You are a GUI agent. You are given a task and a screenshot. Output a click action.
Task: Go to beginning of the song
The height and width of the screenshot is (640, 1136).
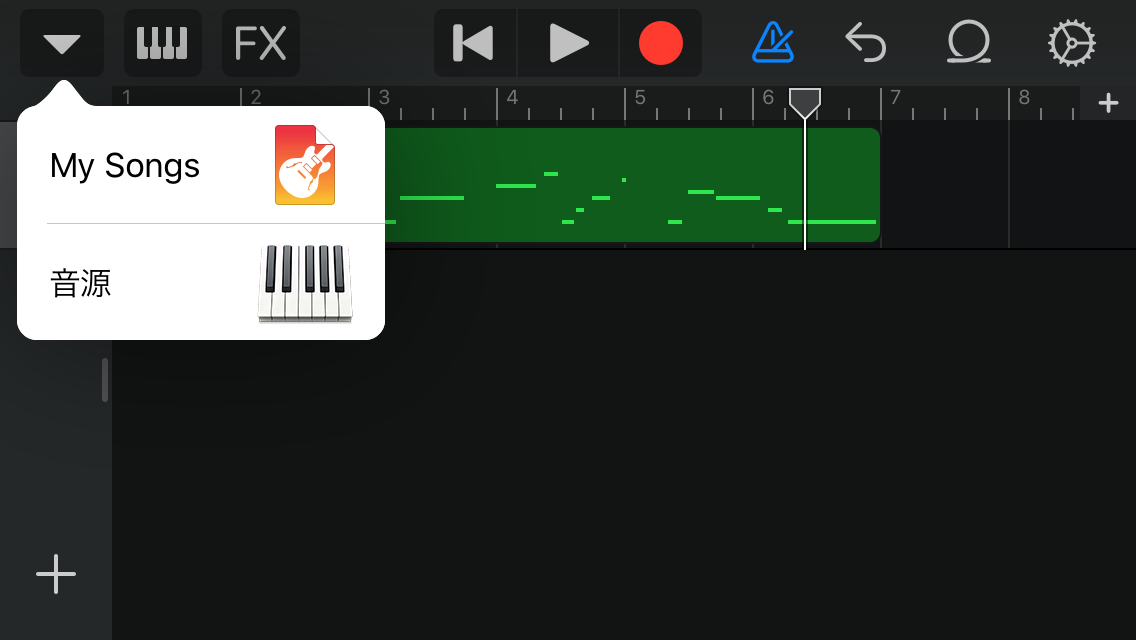point(475,43)
